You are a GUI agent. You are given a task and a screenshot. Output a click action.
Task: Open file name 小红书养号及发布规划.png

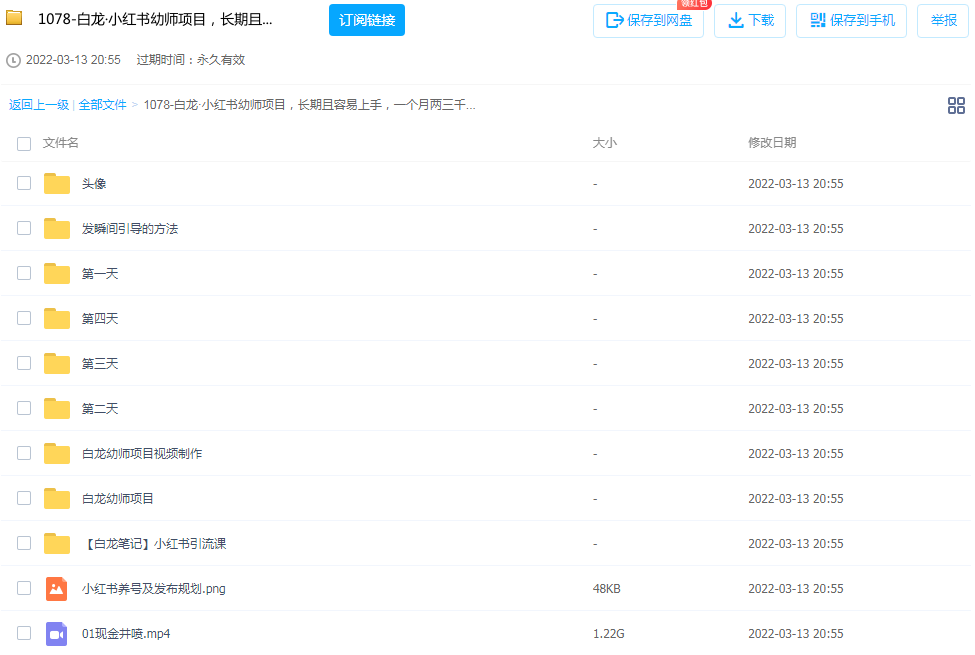[x=154, y=588]
